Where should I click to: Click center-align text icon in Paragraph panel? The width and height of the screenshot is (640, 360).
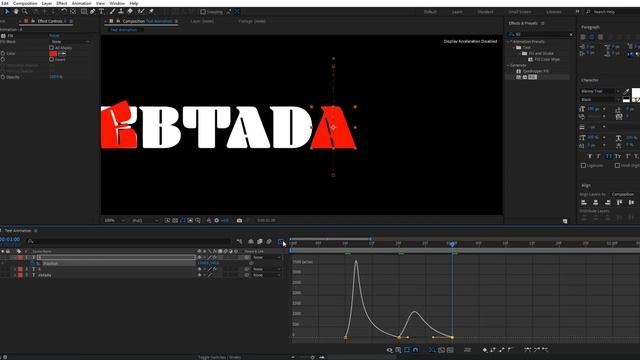pyautogui.click(x=592, y=37)
